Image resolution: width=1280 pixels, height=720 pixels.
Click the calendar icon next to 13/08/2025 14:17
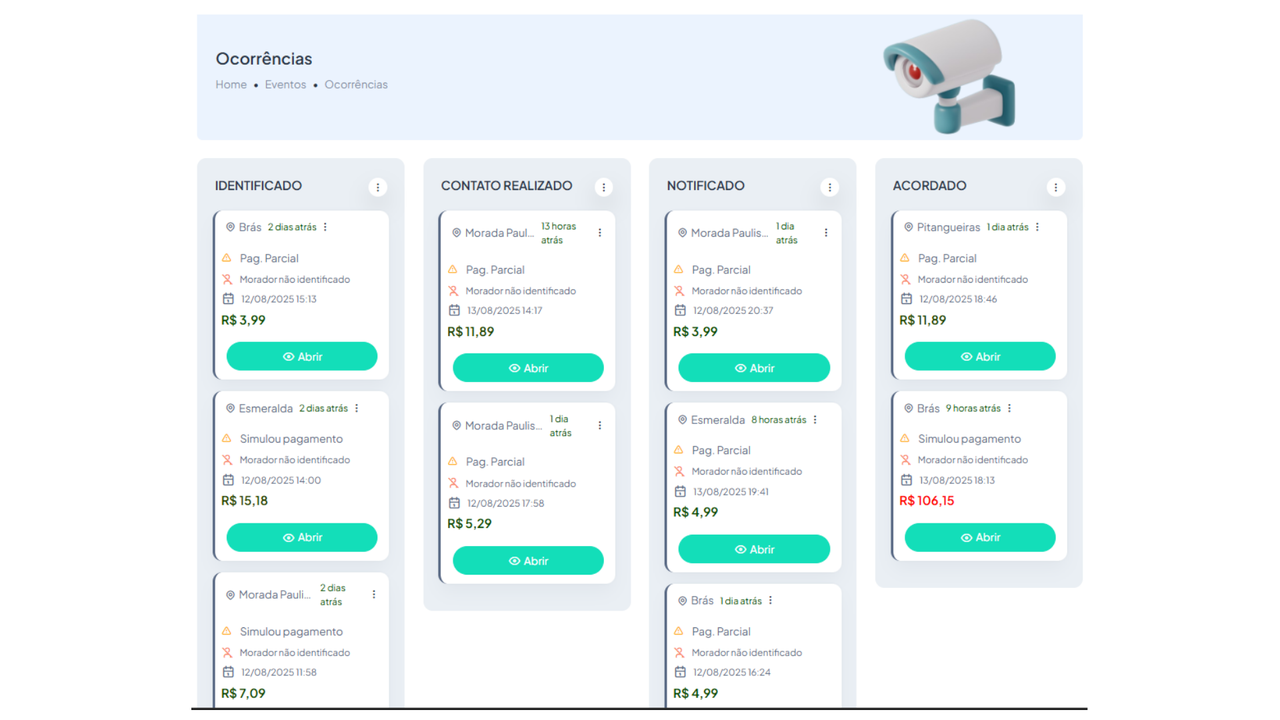point(454,311)
